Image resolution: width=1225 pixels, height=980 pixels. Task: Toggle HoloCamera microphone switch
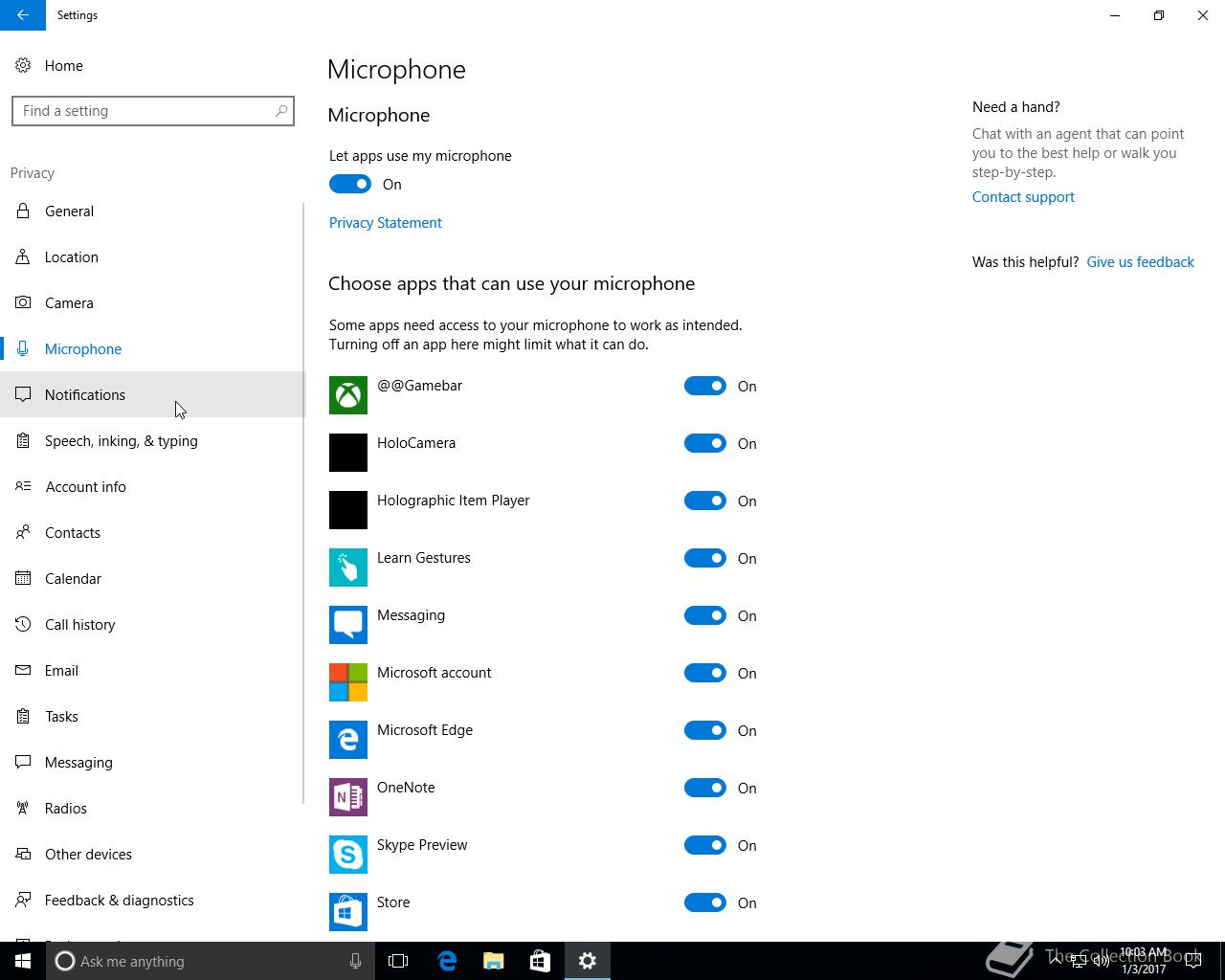tap(705, 443)
